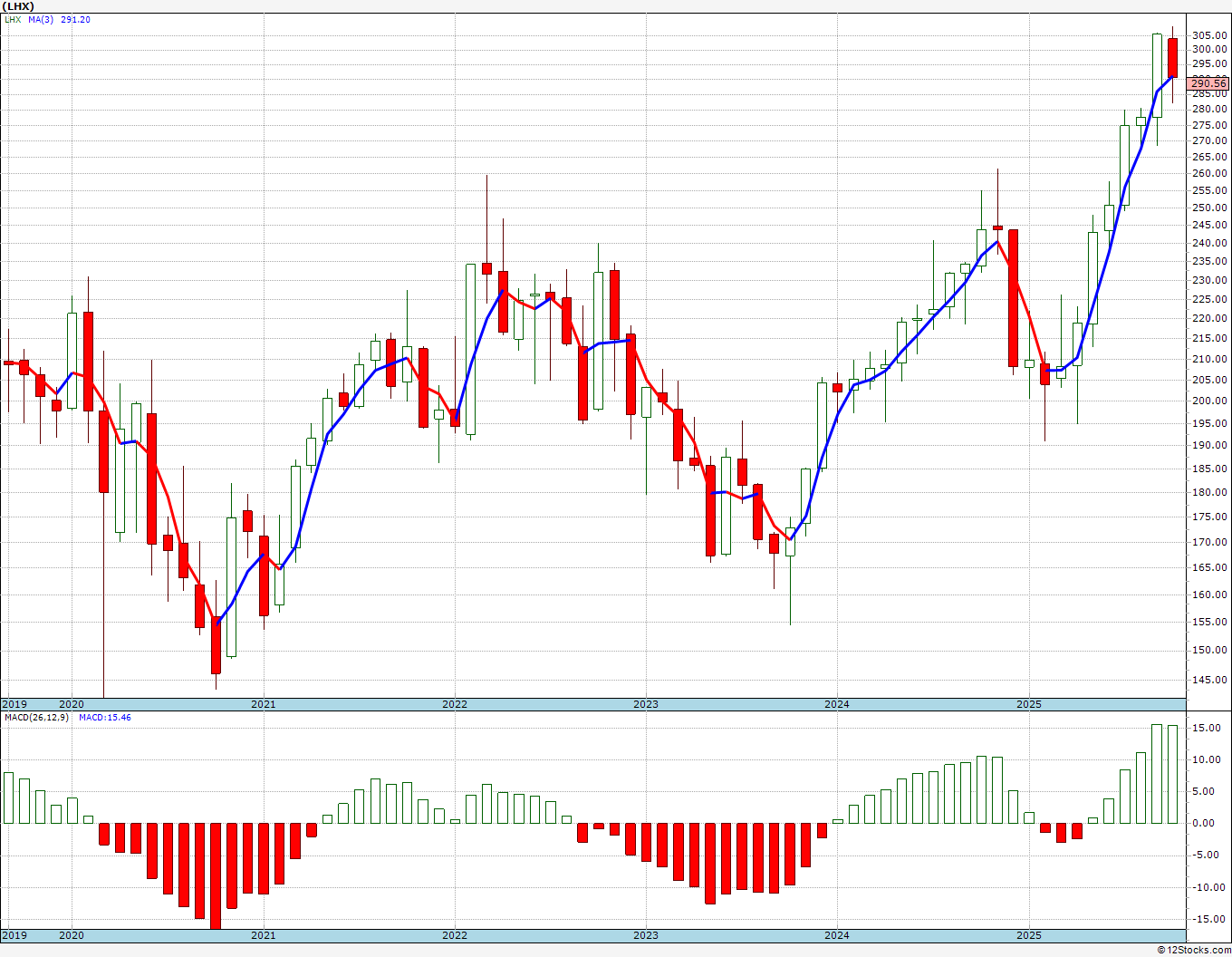The width and height of the screenshot is (1232, 957).
Task: Select the MACD(26,12,9) indicator label
Action: [x=38, y=717]
